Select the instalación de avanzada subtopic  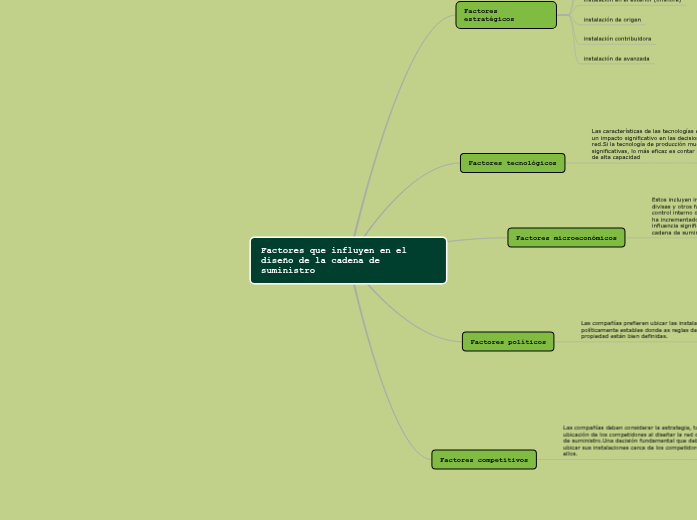click(616, 59)
